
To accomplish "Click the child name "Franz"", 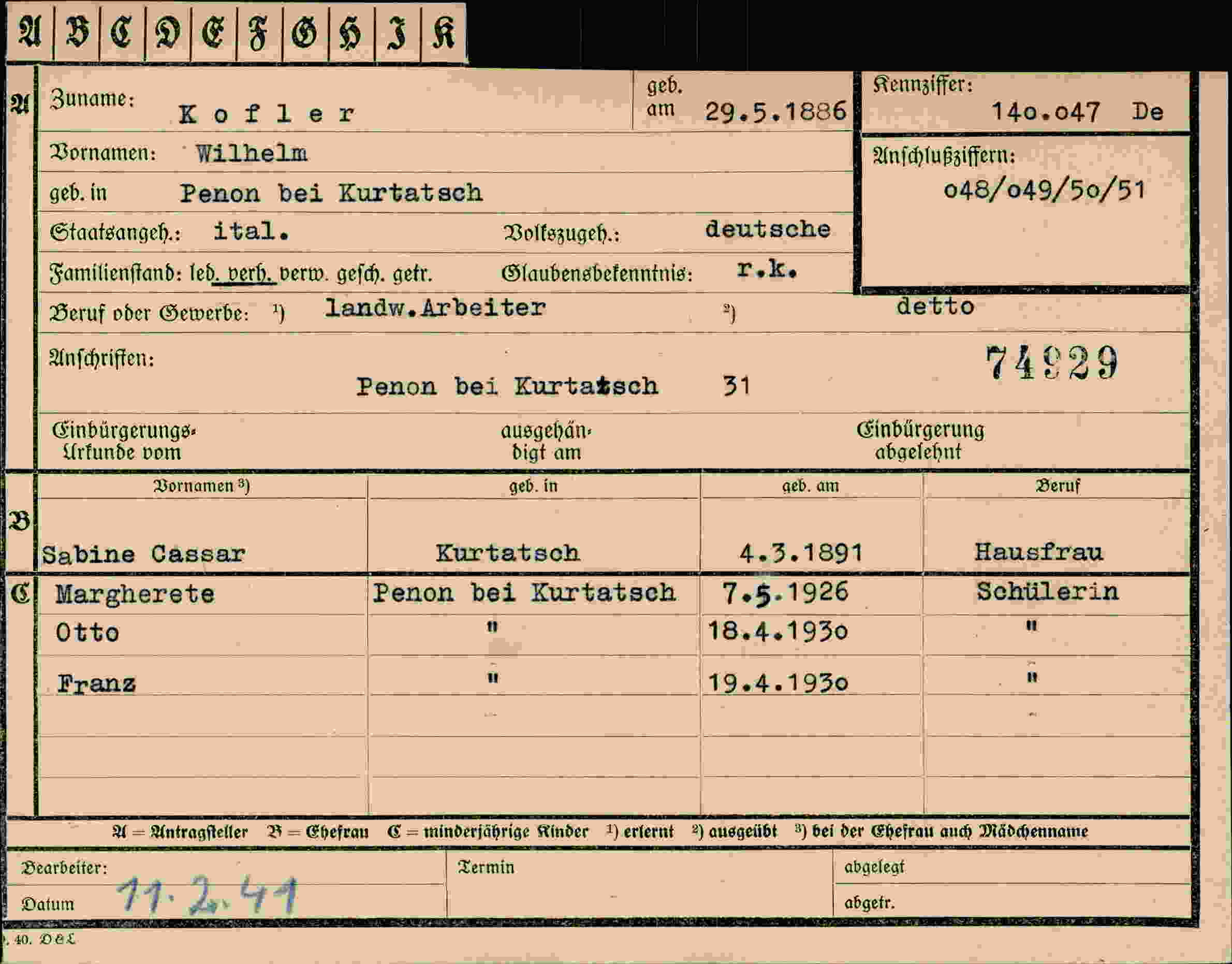I will click(x=96, y=684).
